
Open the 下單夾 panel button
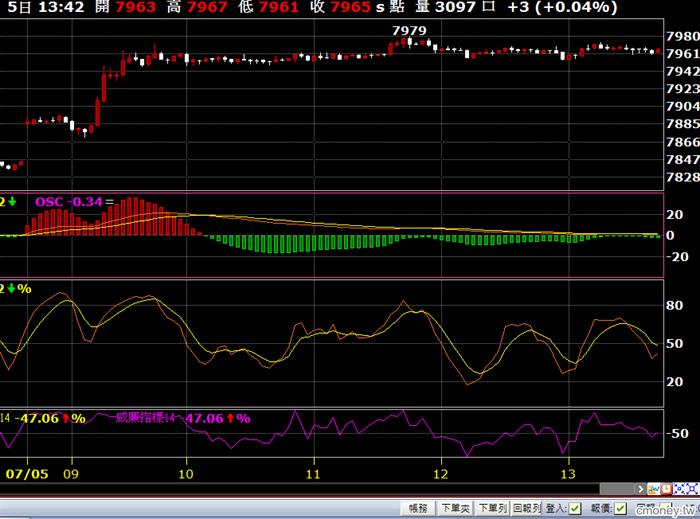click(x=455, y=508)
